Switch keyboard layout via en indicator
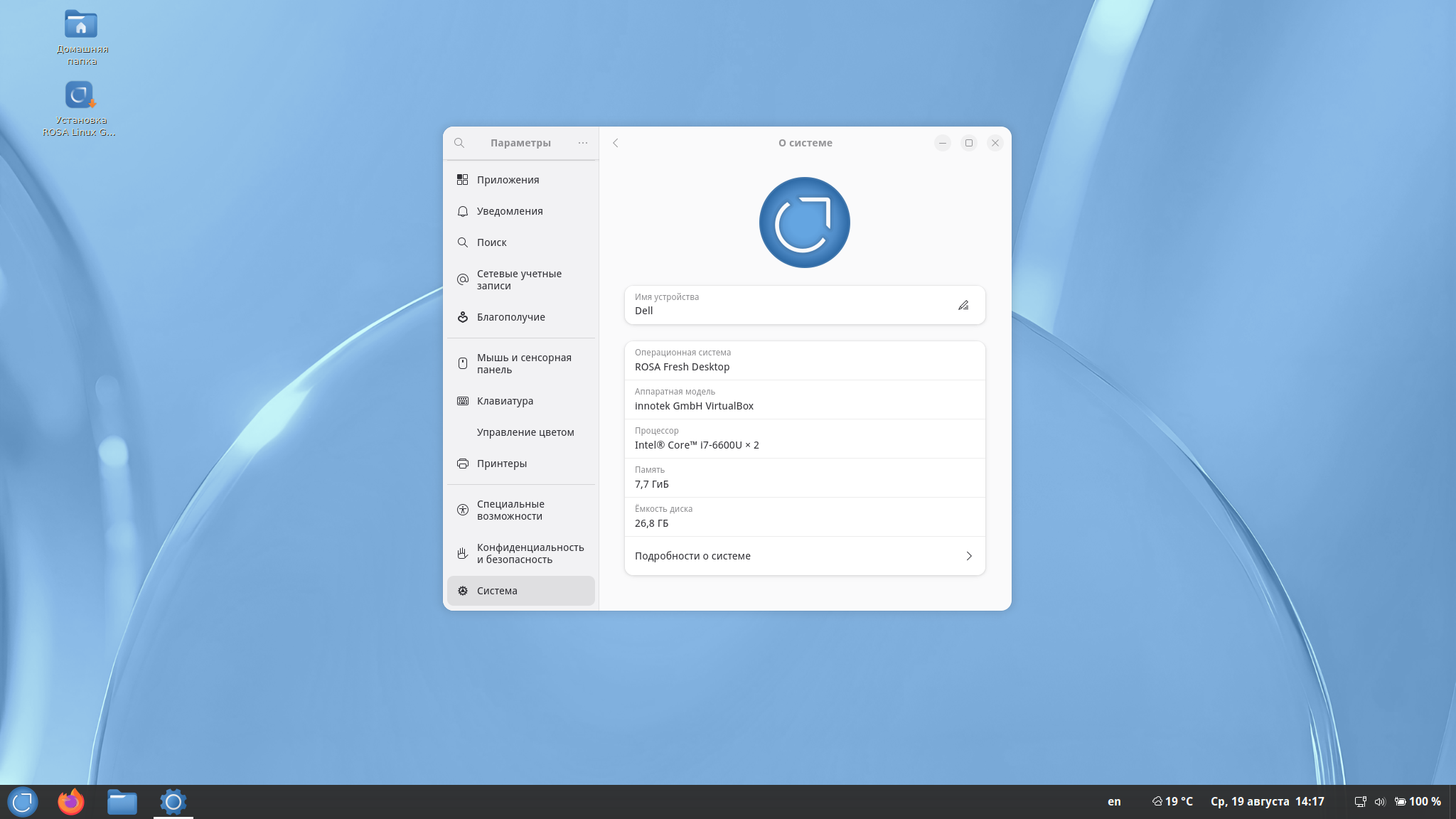1456x819 pixels. (x=1114, y=802)
